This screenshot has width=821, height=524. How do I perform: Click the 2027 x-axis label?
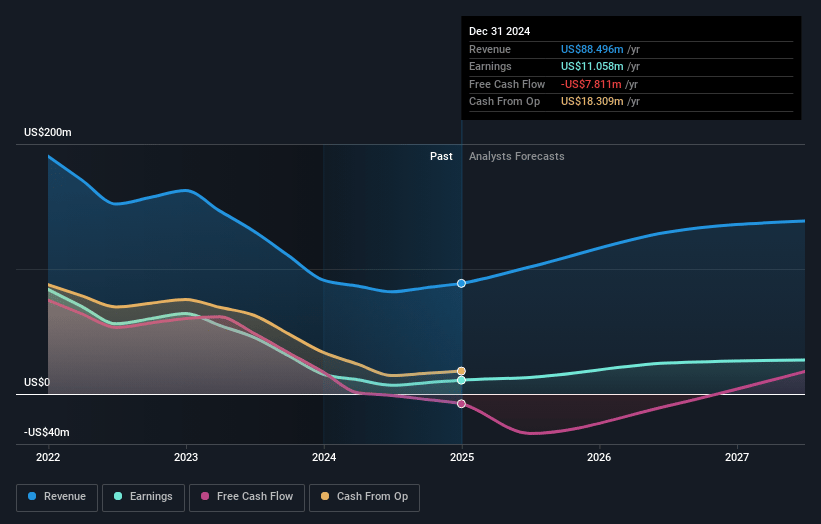[x=737, y=458]
